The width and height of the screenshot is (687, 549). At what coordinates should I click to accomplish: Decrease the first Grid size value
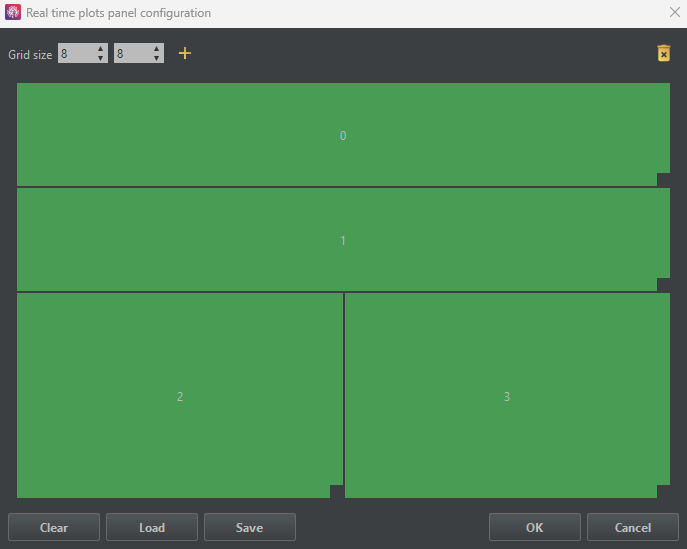coord(101,59)
